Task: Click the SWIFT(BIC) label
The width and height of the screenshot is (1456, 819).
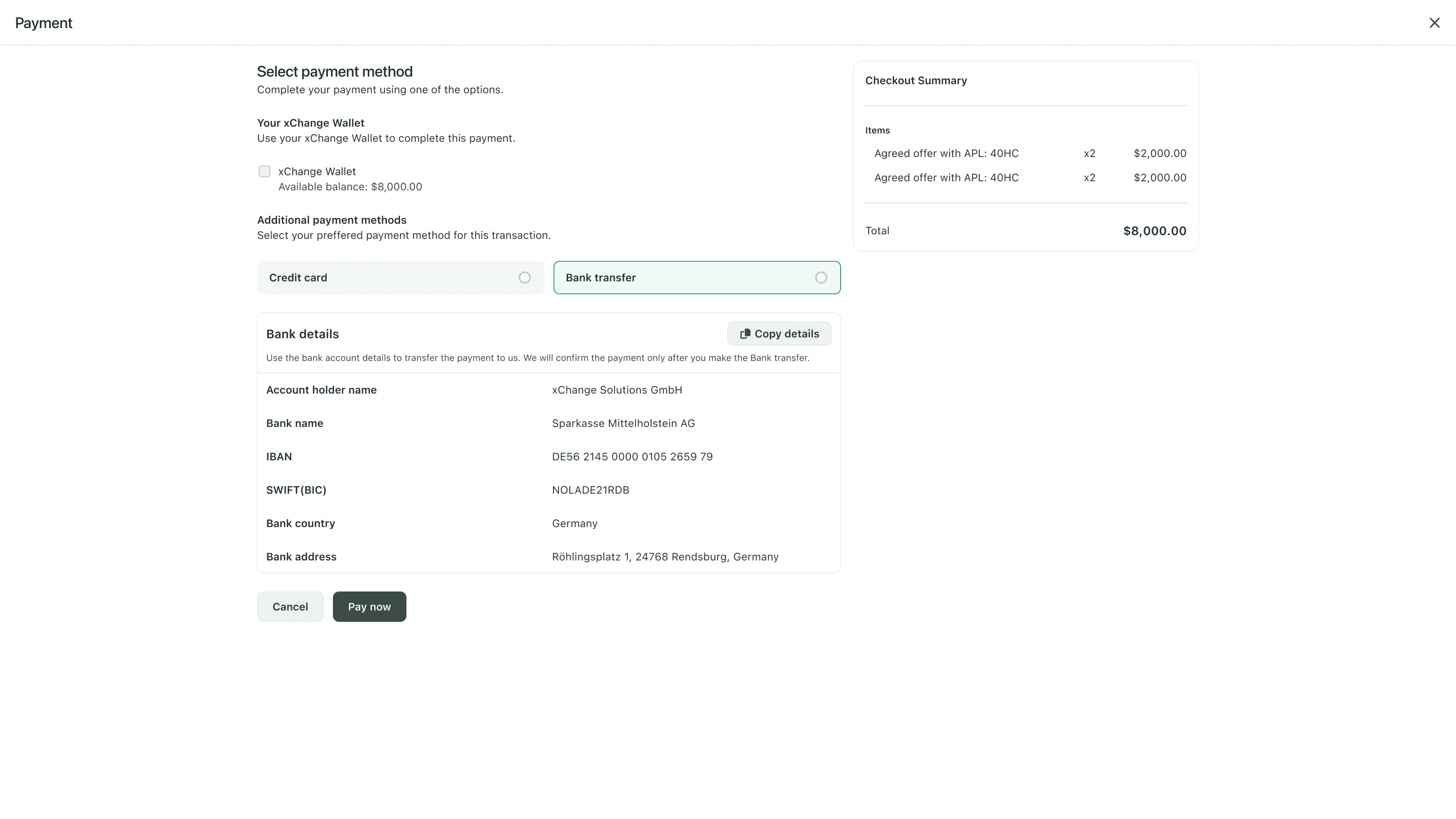Action: click(296, 490)
